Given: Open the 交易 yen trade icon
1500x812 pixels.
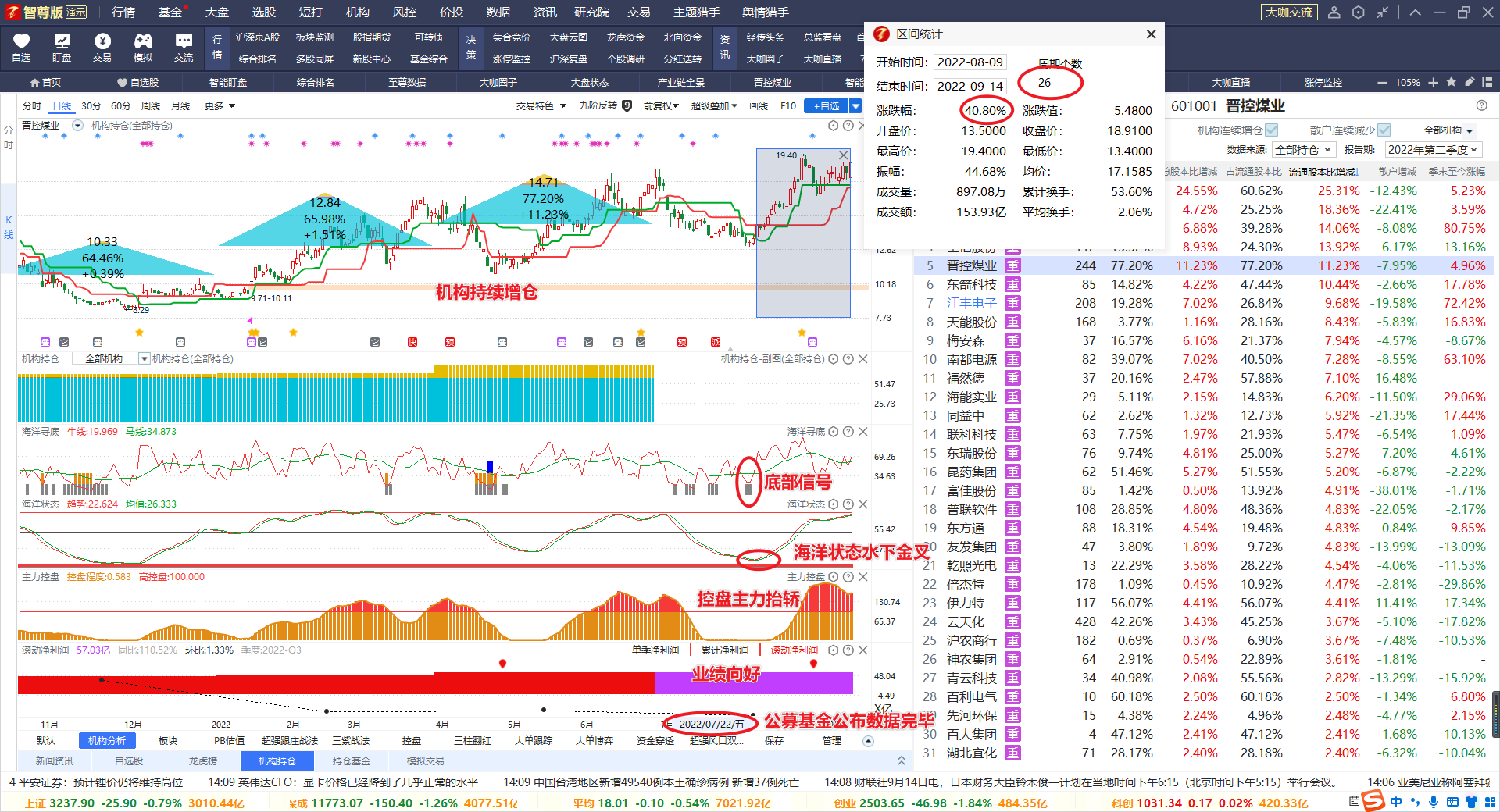Looking at the screenshot, I should pyautogui.click(x=102, y=41).
